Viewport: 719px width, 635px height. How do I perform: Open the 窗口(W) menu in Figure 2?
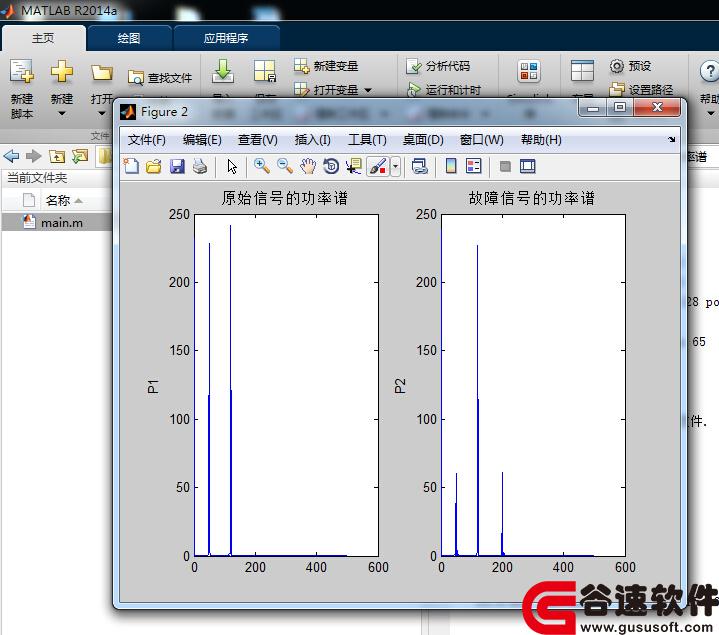pos(481,140)
